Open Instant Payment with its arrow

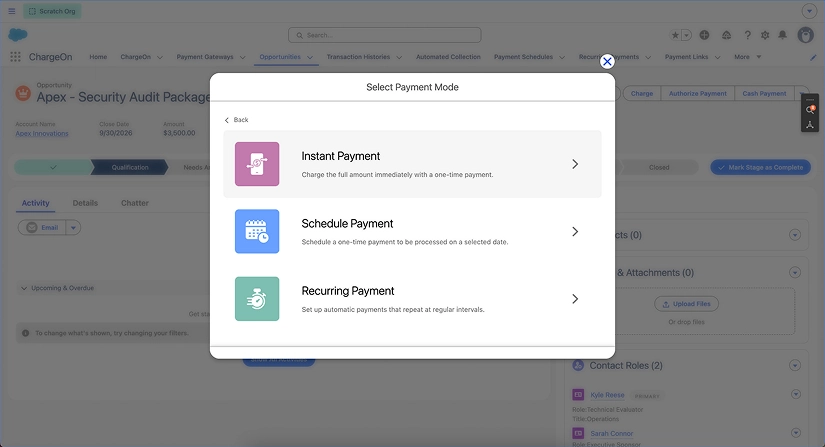(575, 164)
